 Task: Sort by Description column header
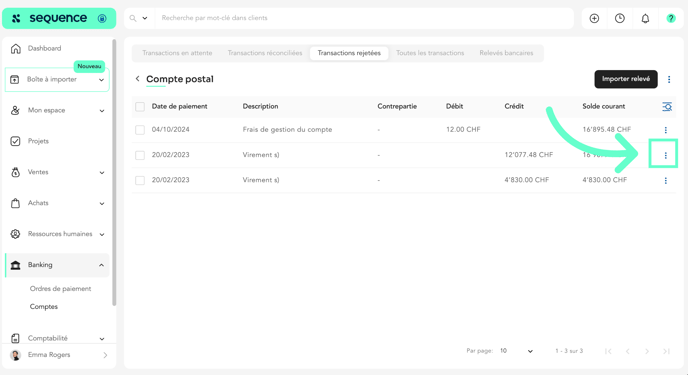tap(260, 106)
